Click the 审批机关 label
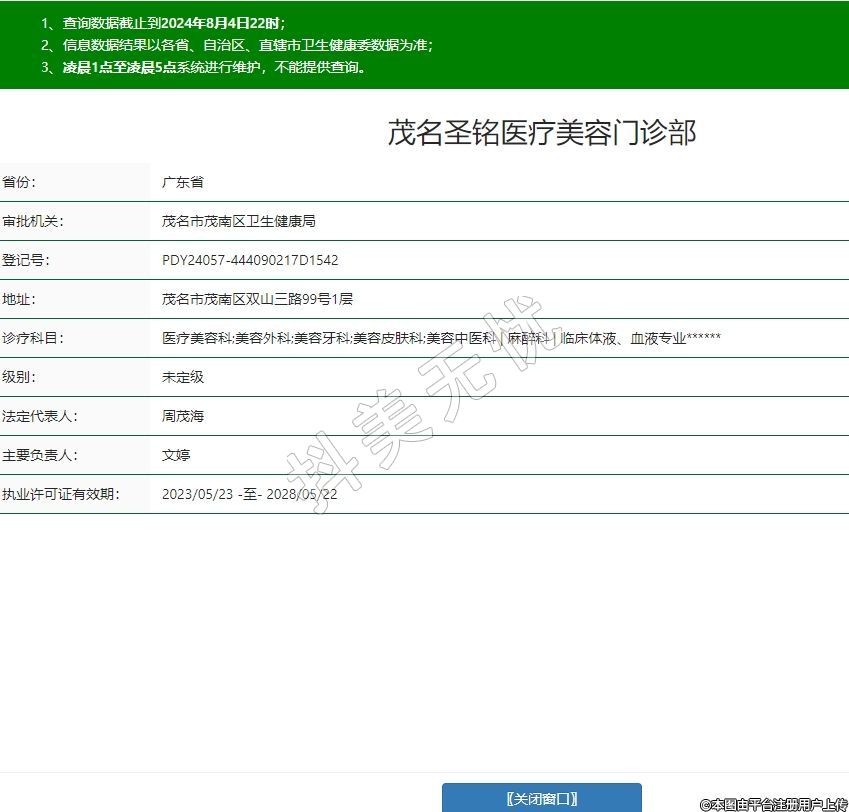The image size is (849, 812). 33,221
